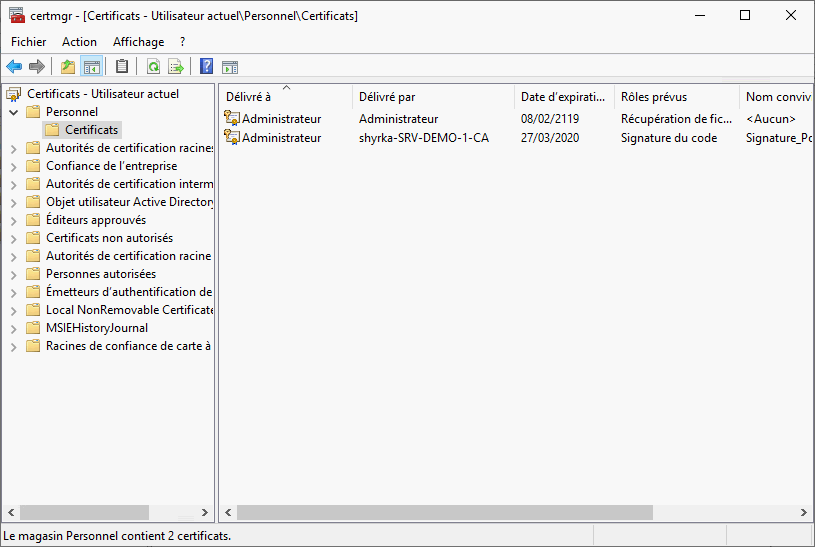Click the Export list toolbar icon
This screenshot has height=547, width=815.
(176, 67)
